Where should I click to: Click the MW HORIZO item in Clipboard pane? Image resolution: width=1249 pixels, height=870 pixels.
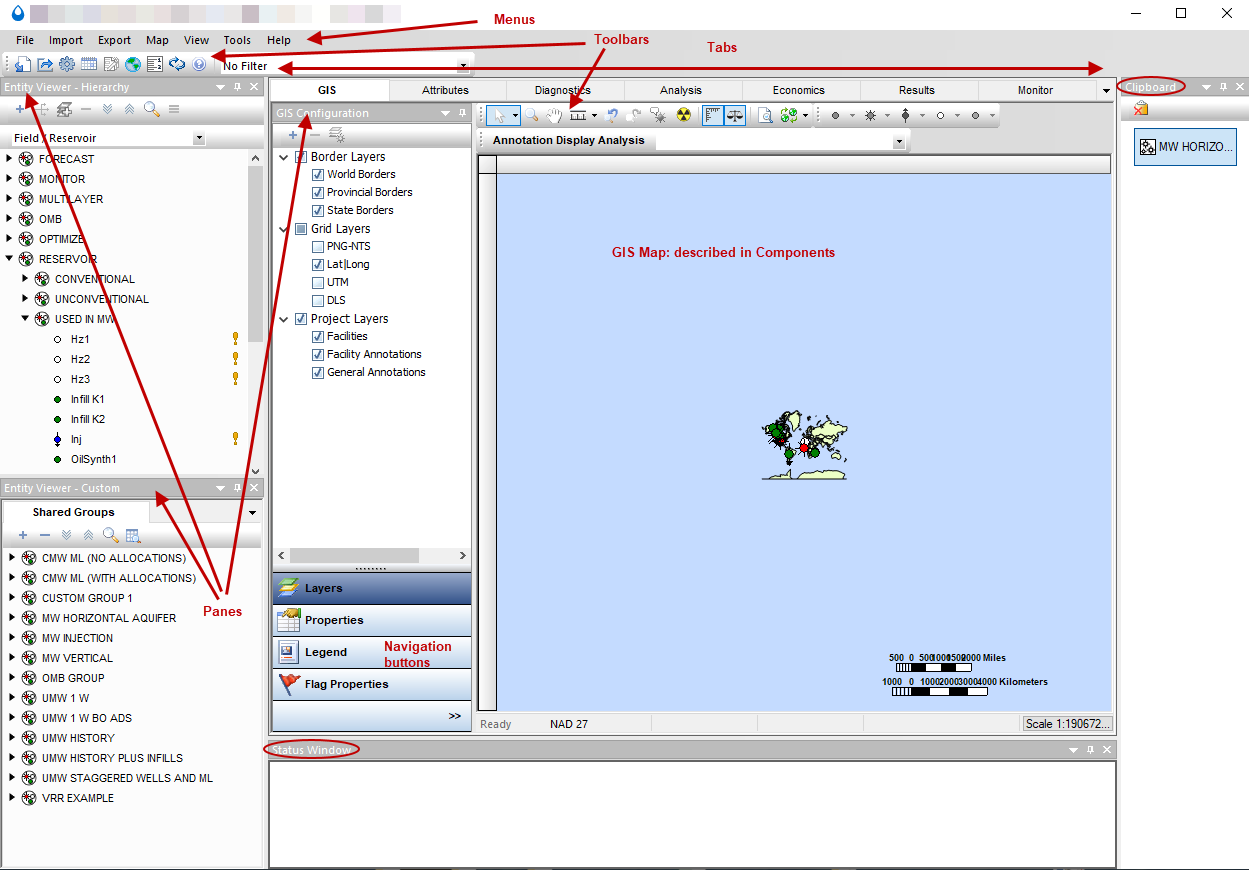click(x=1185, y=146)
